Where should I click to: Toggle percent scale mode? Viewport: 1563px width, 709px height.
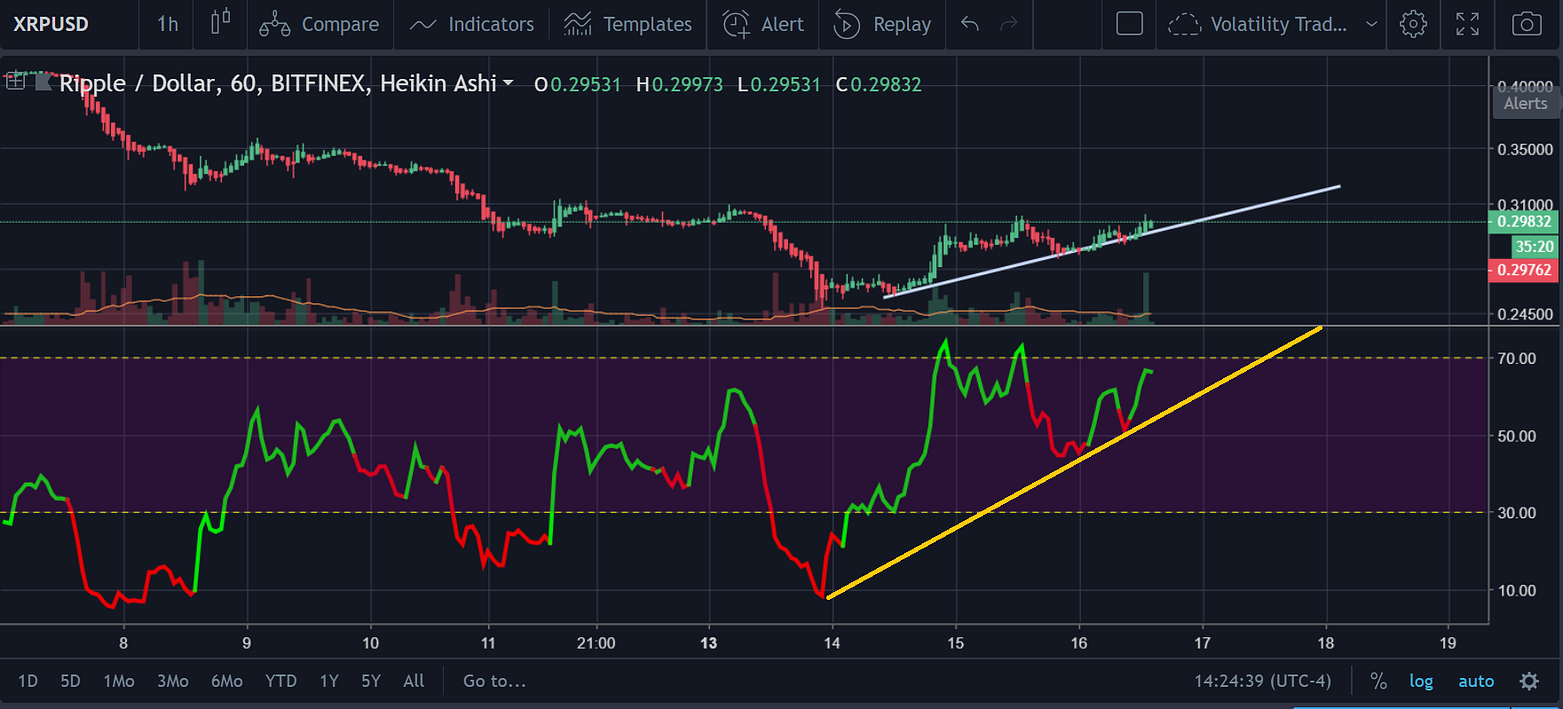[x=1378, y=681]
